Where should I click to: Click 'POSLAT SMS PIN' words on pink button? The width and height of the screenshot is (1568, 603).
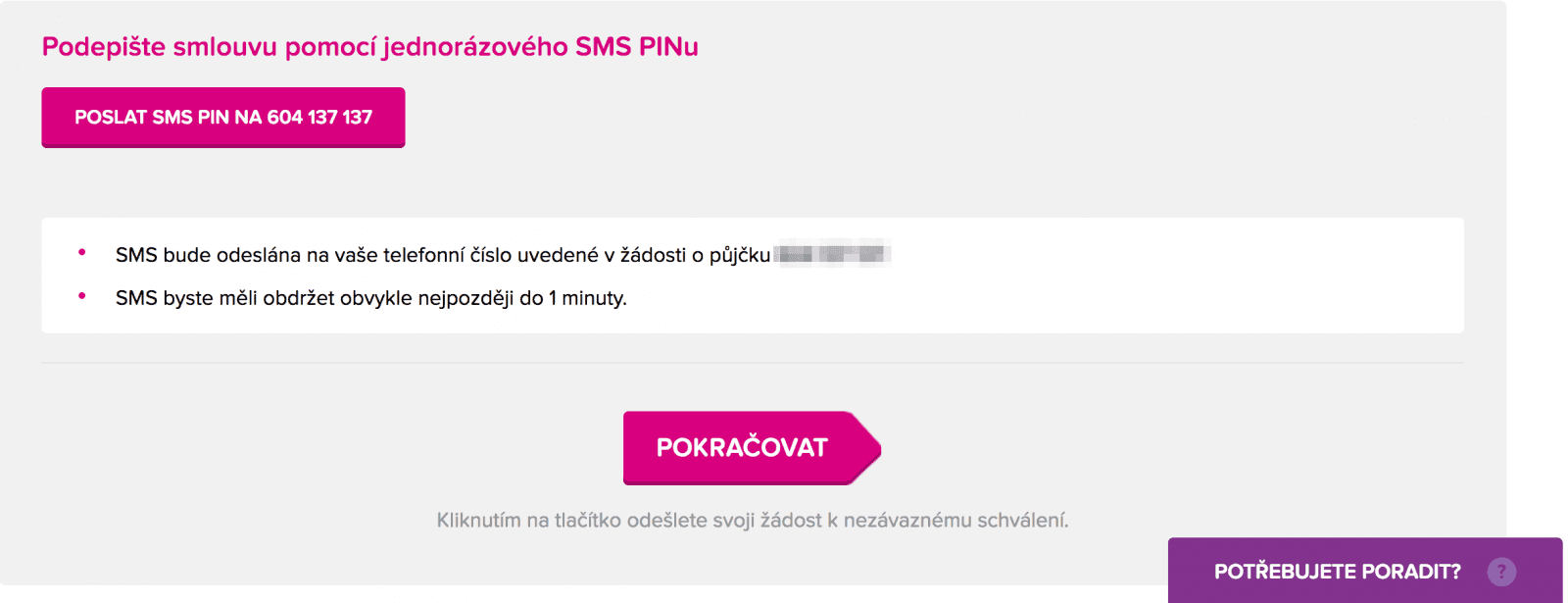152,118
